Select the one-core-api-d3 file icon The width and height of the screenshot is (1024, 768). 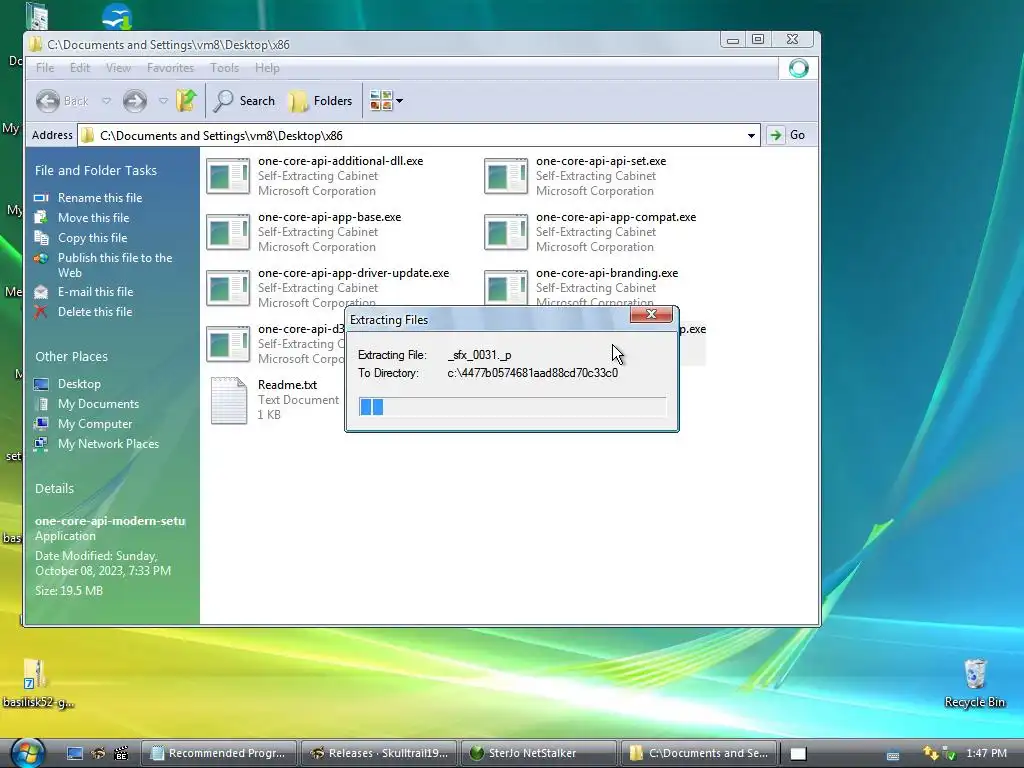228,344
